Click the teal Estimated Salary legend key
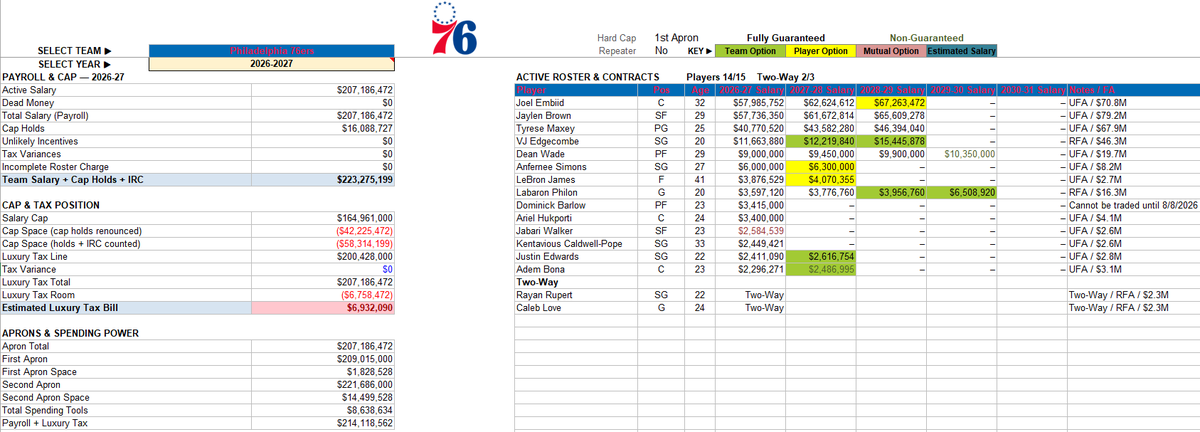Image resolution: width=1200 pixels, height=432 pixels. [x=961, y=51]
